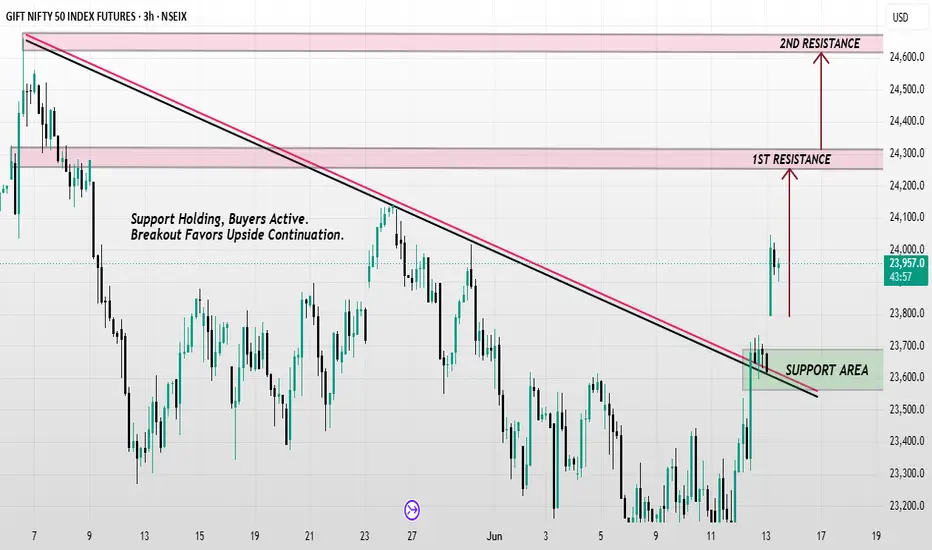This screenshot has width=932, height=550.
Task: Click the 24,500.0 price axis label
Action: tap(907, 89)
